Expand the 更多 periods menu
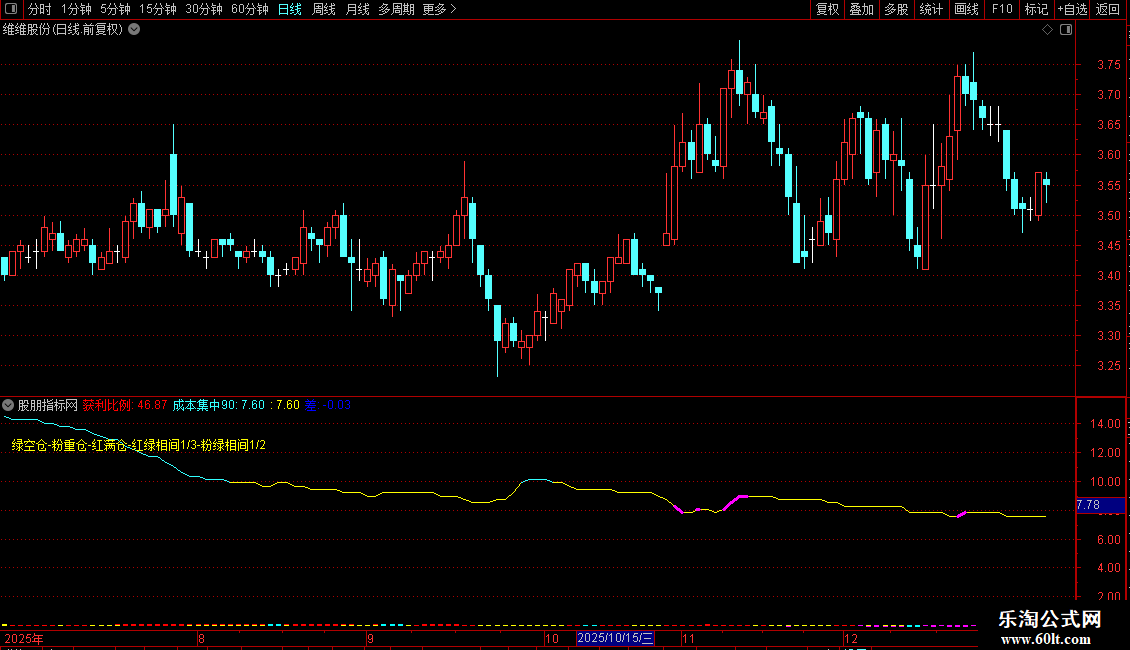Image resolution: width=1130 pixels, height=650 pixels. click(439, 9)
